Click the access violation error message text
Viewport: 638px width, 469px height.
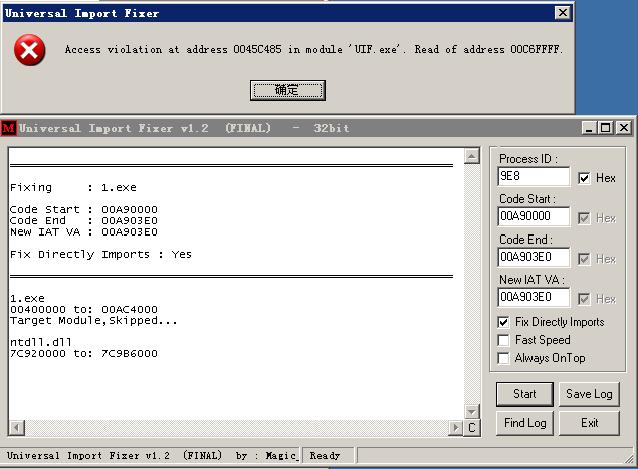(314, 50)
